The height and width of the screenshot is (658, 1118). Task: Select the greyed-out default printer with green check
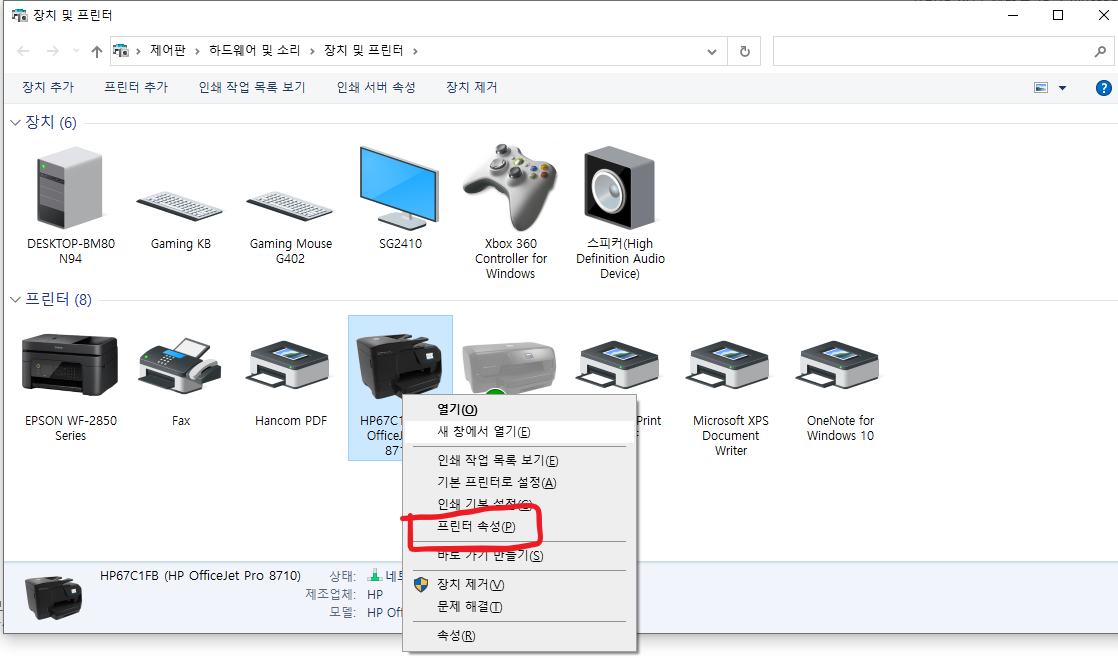click(x=509, y=366)
